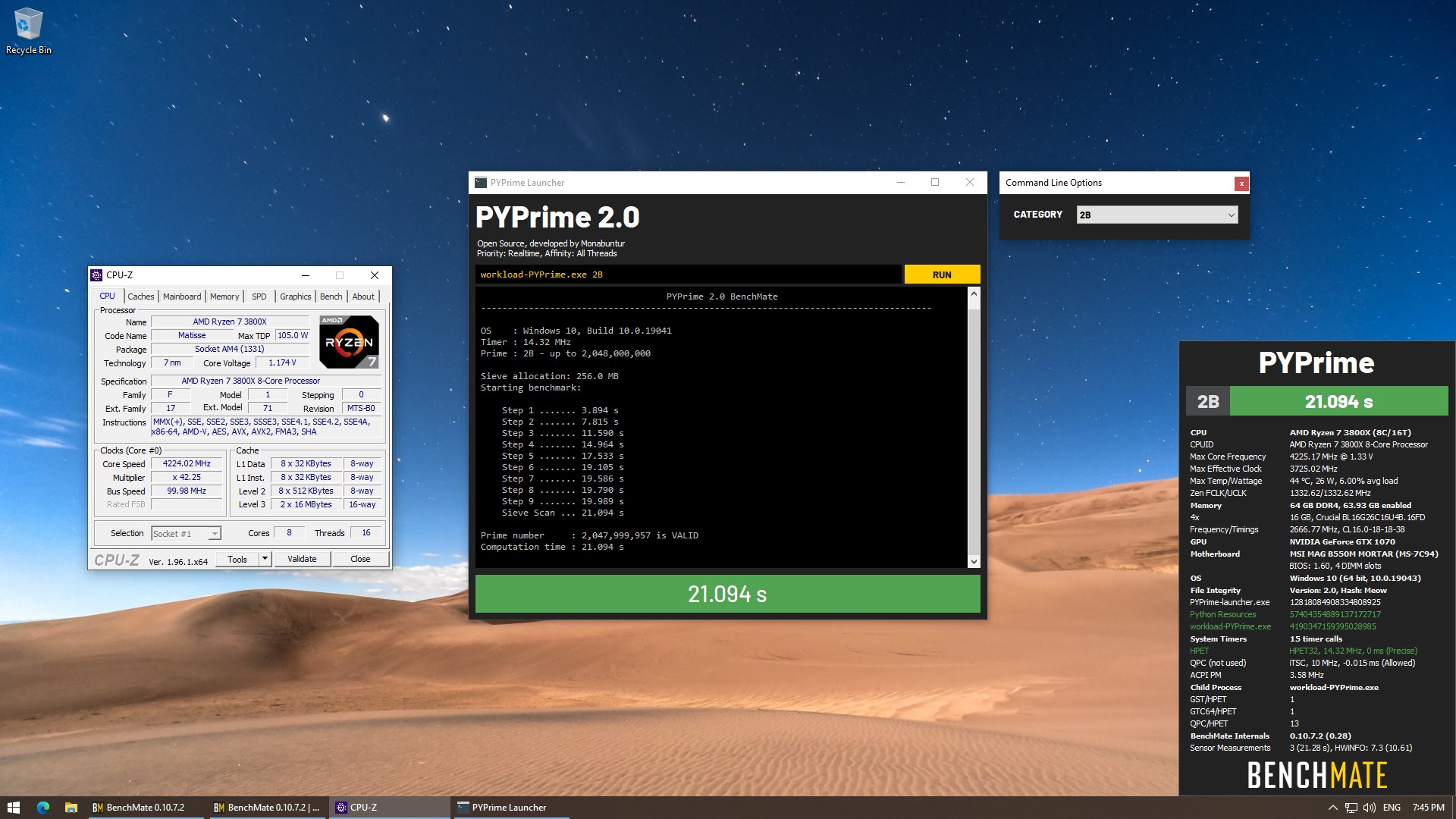Open the volume tray icon
The image size is (1456, 819).
[x=1370, y=808]
